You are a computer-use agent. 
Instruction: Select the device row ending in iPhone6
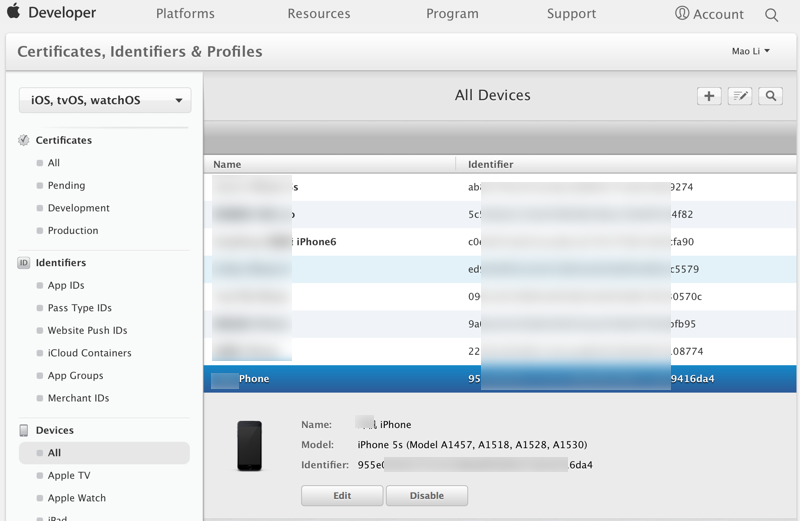point(500,242)
